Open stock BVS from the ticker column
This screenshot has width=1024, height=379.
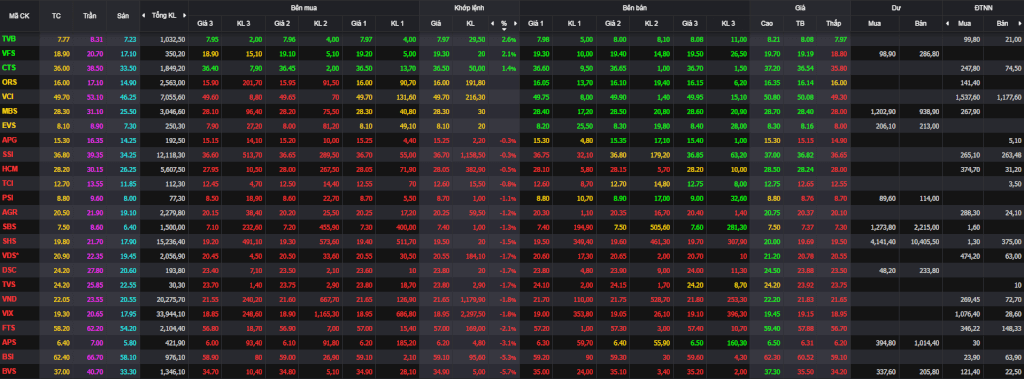9,371
